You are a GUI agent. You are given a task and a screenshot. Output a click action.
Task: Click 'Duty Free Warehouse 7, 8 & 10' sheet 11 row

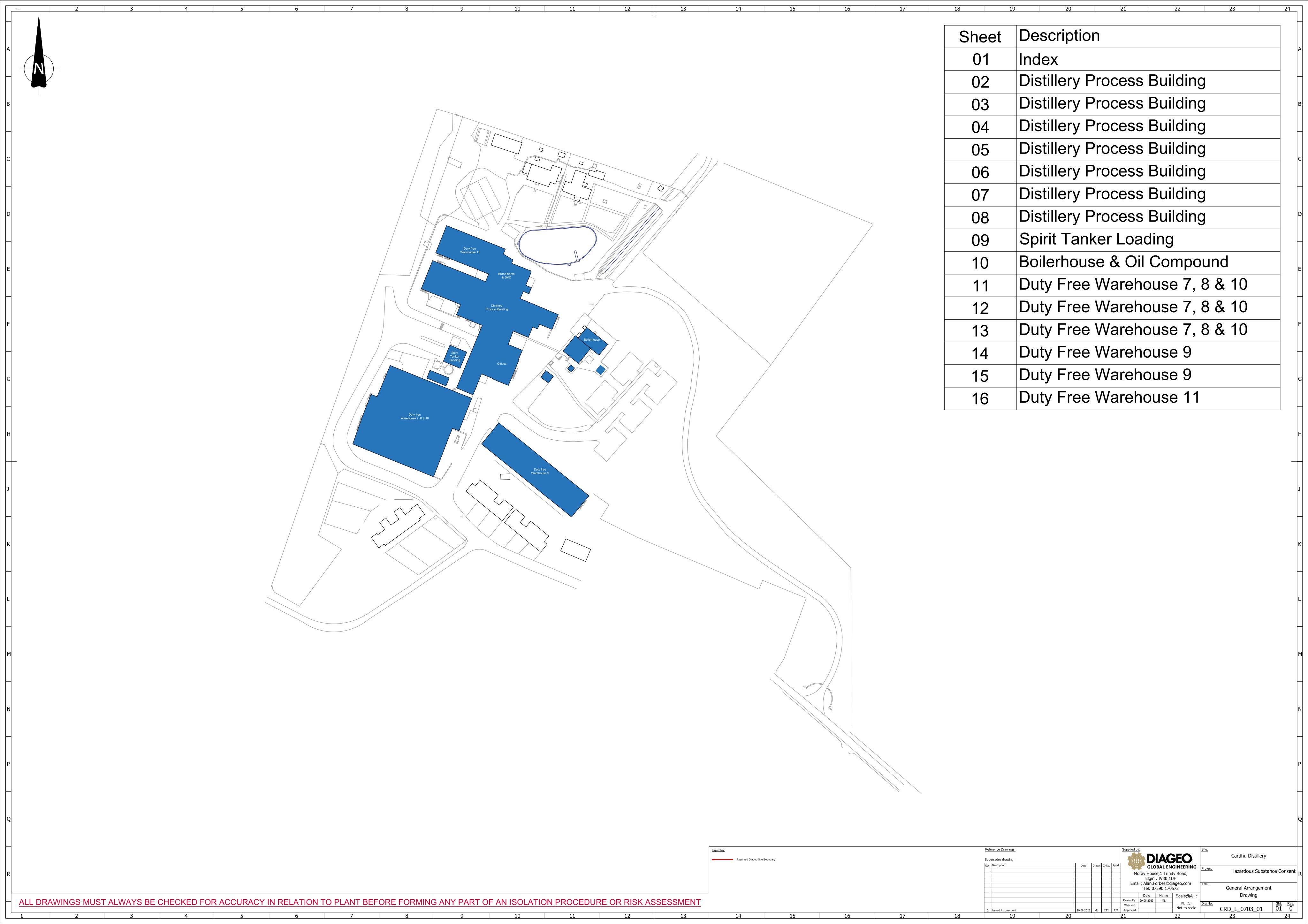1133,284
